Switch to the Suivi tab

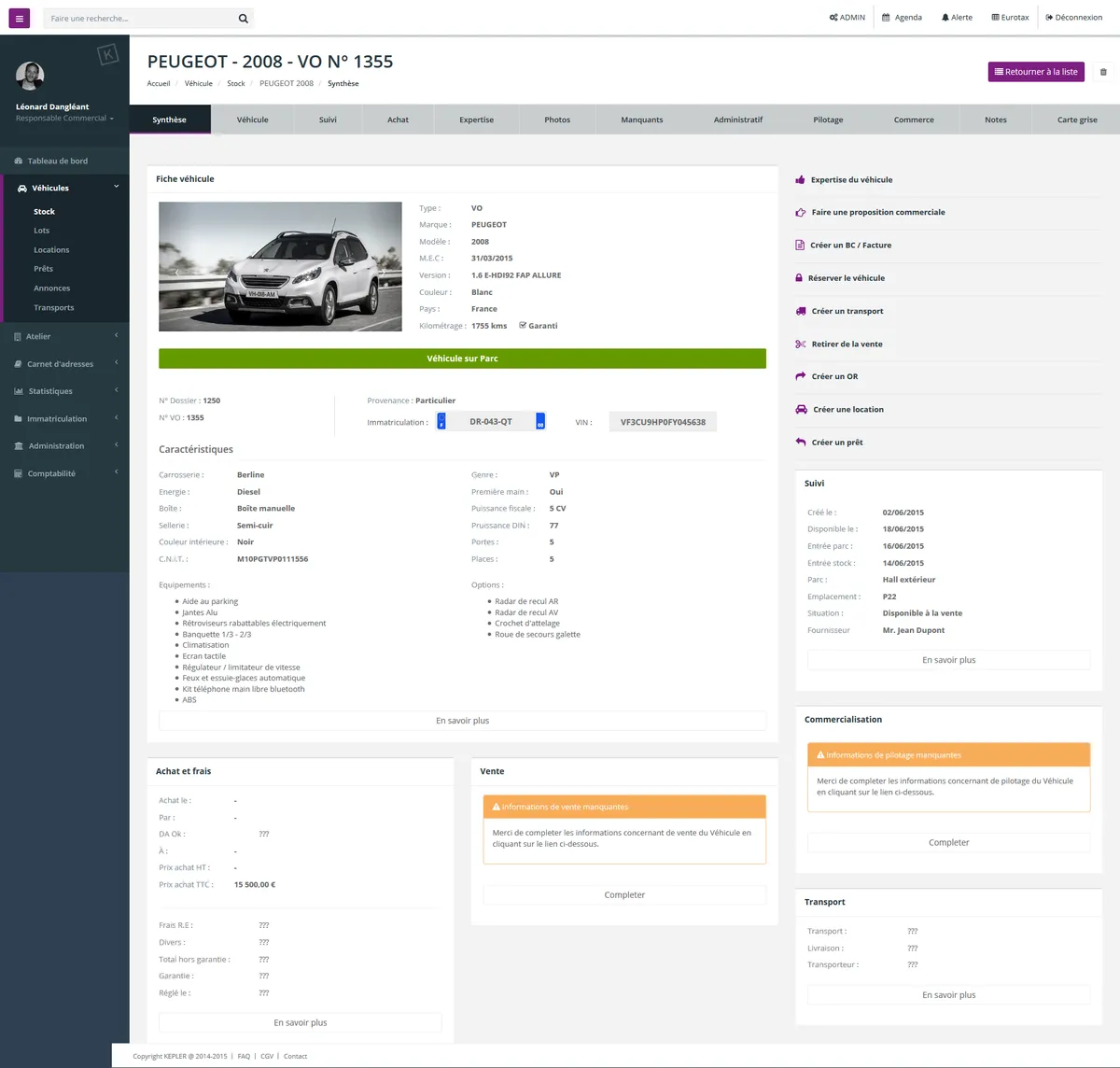[x=328, y=119]
